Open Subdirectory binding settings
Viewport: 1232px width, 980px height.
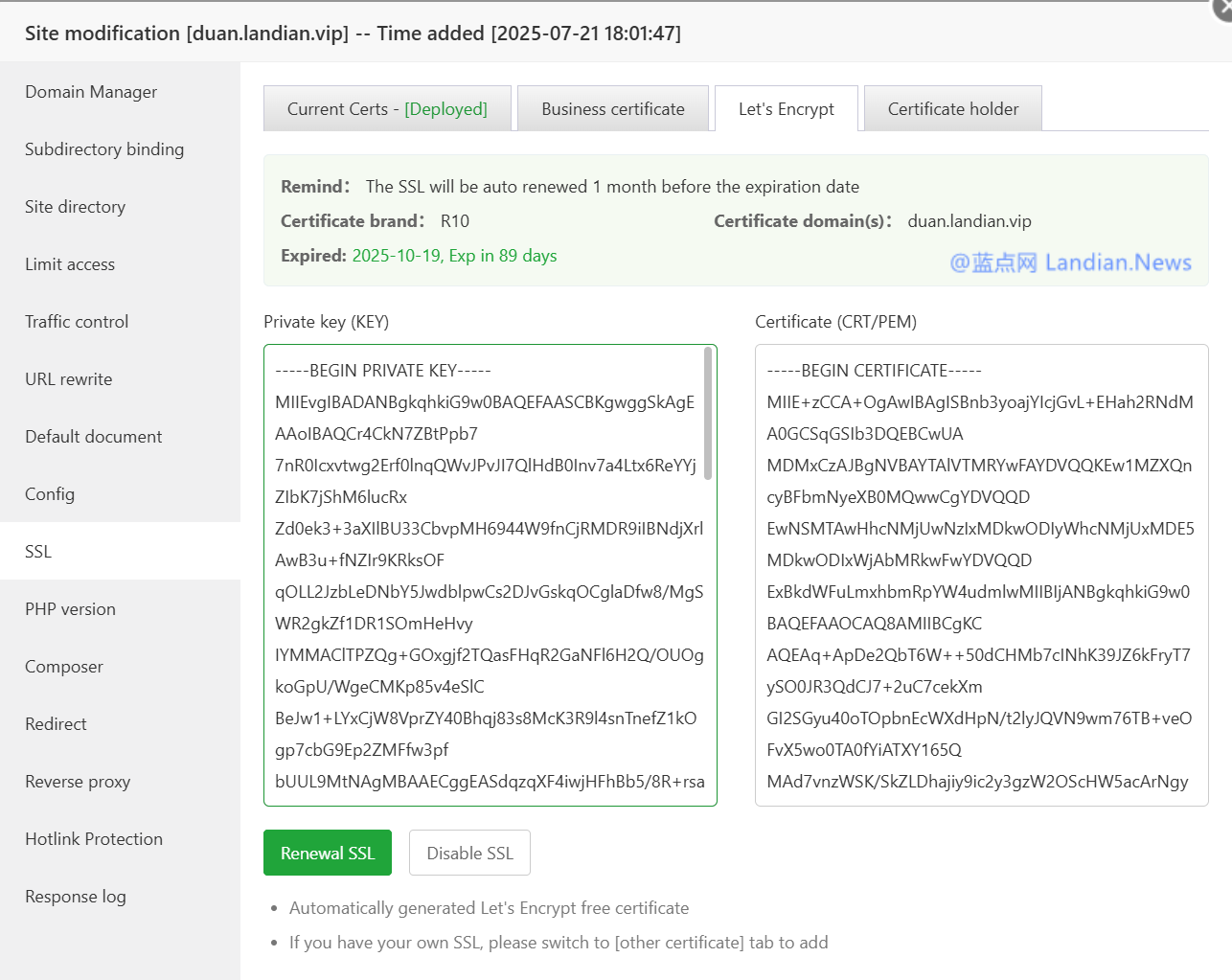tap(104, 149)
